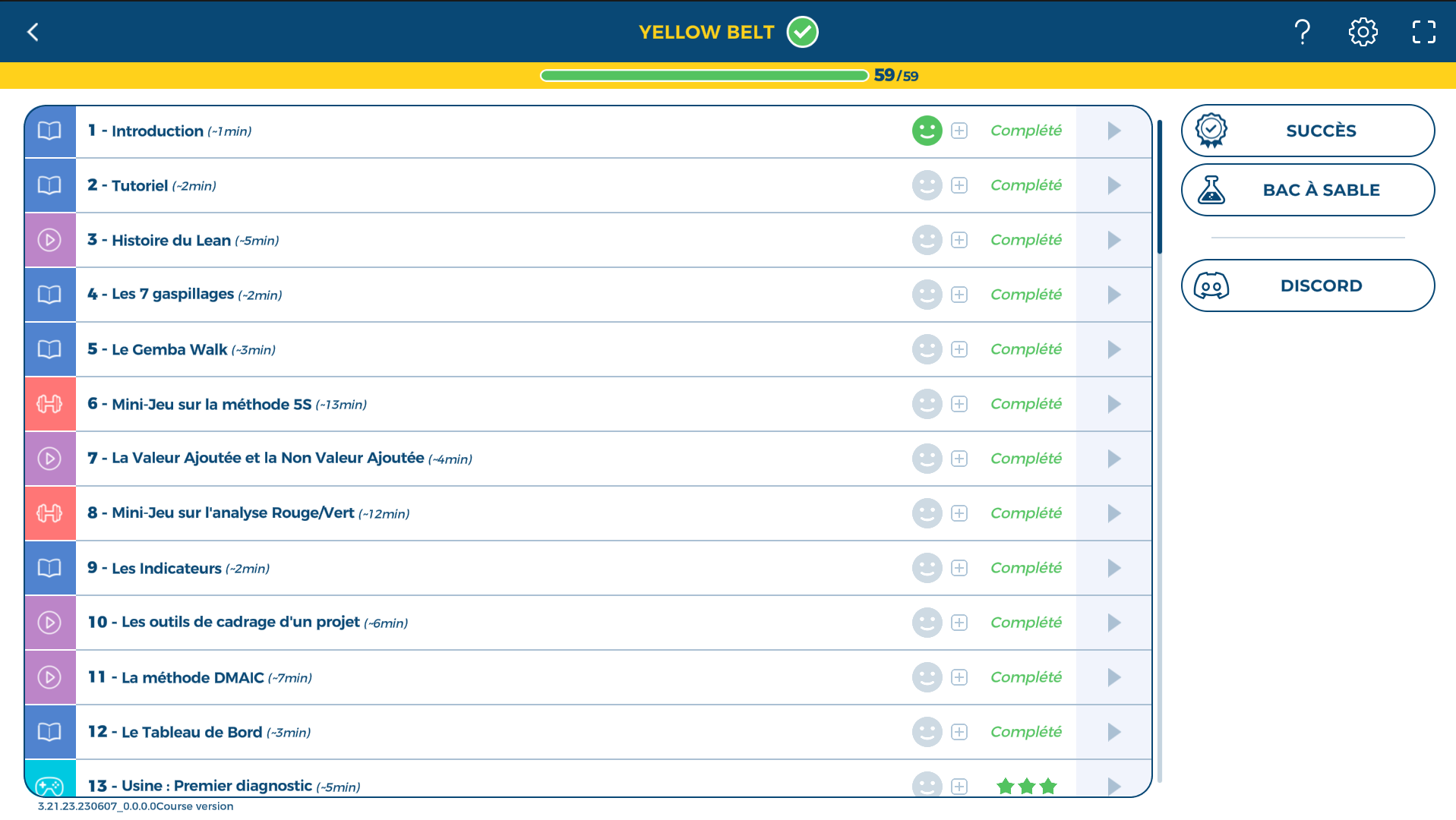The image size is (1456, 820).
Task: Toggle the green smiley on Introduction row
Action: click(927, 131)
